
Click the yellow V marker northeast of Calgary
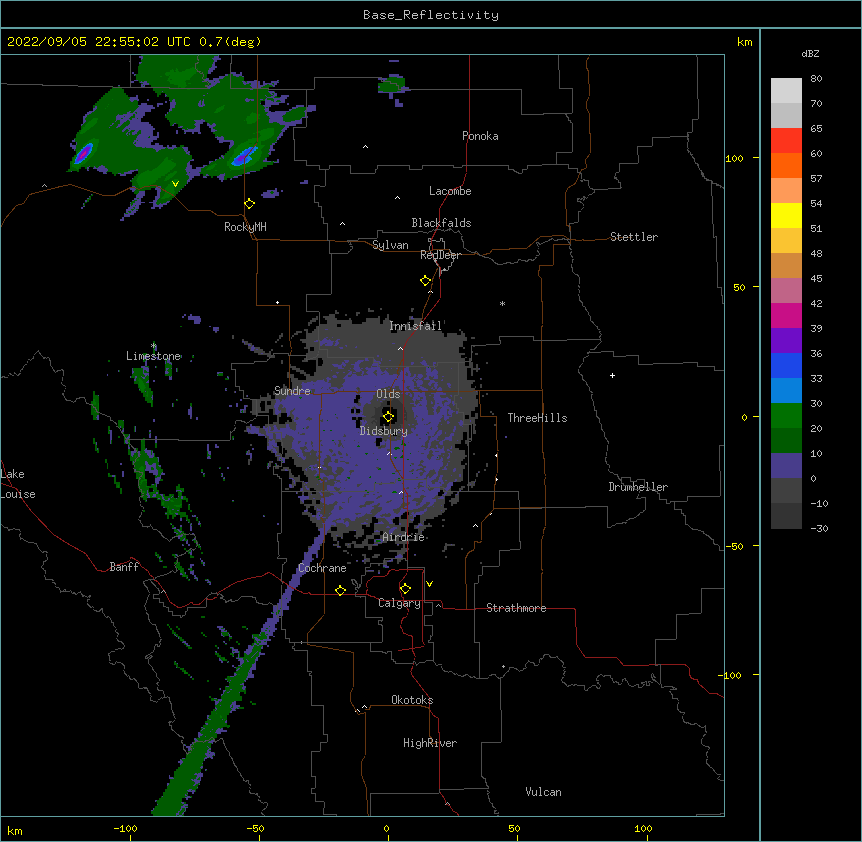[429, 584]
